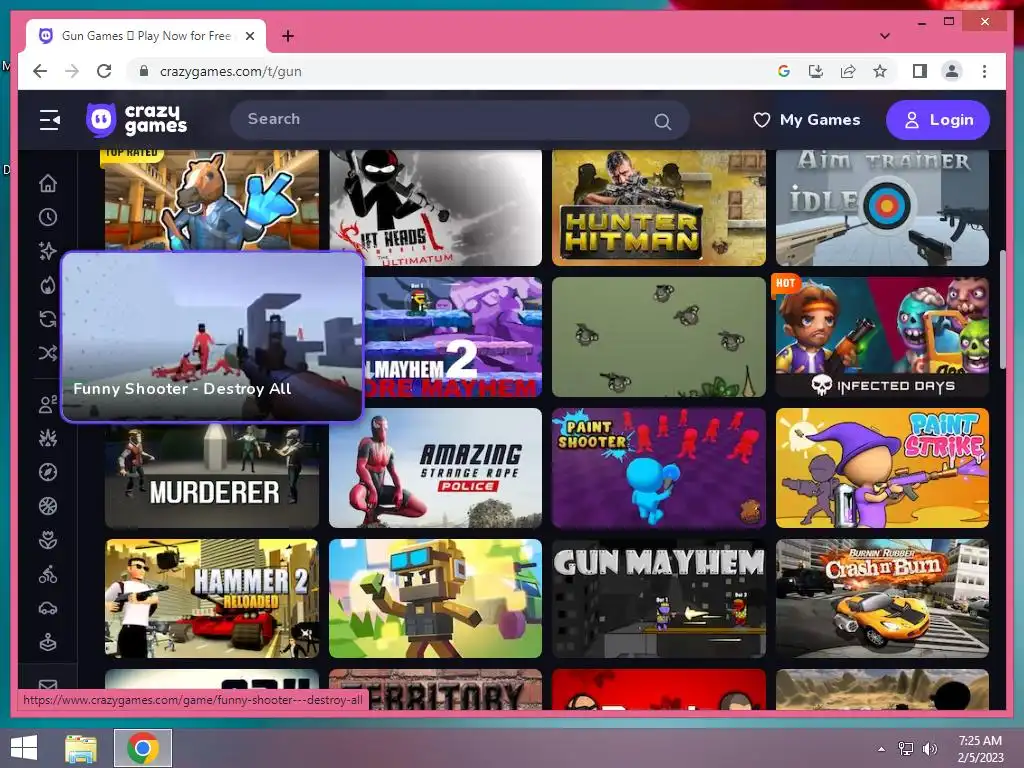The image size is (1024, 768).
Task: Open Recently Played clock icon
Action: (48, 217)
